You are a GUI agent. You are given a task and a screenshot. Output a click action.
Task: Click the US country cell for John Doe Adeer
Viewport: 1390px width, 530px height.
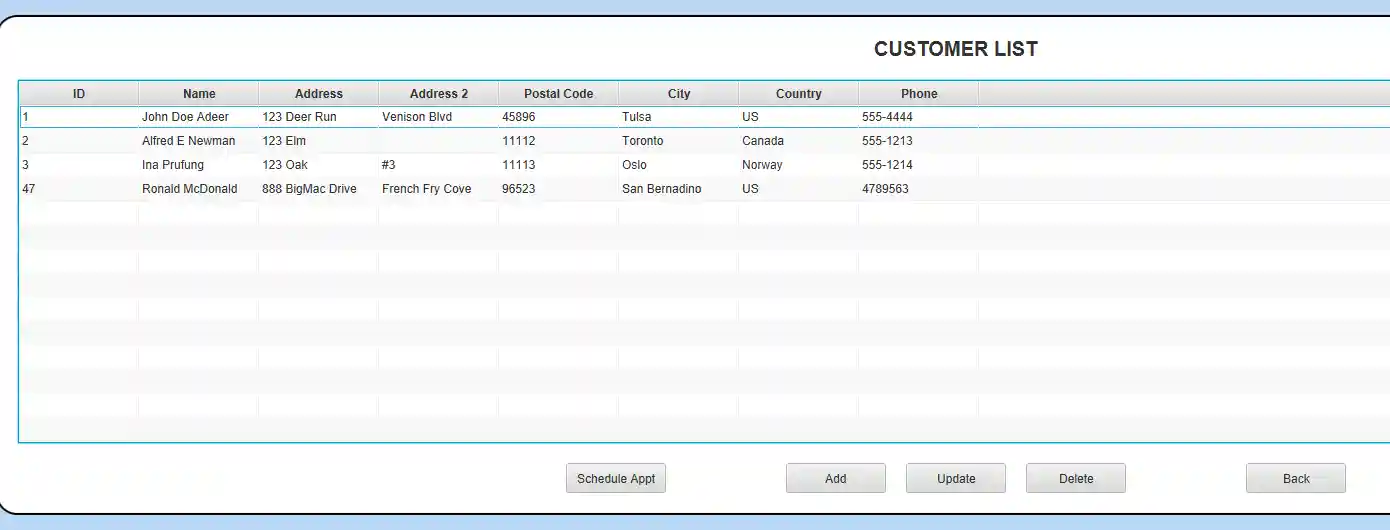tap(798, 117)
